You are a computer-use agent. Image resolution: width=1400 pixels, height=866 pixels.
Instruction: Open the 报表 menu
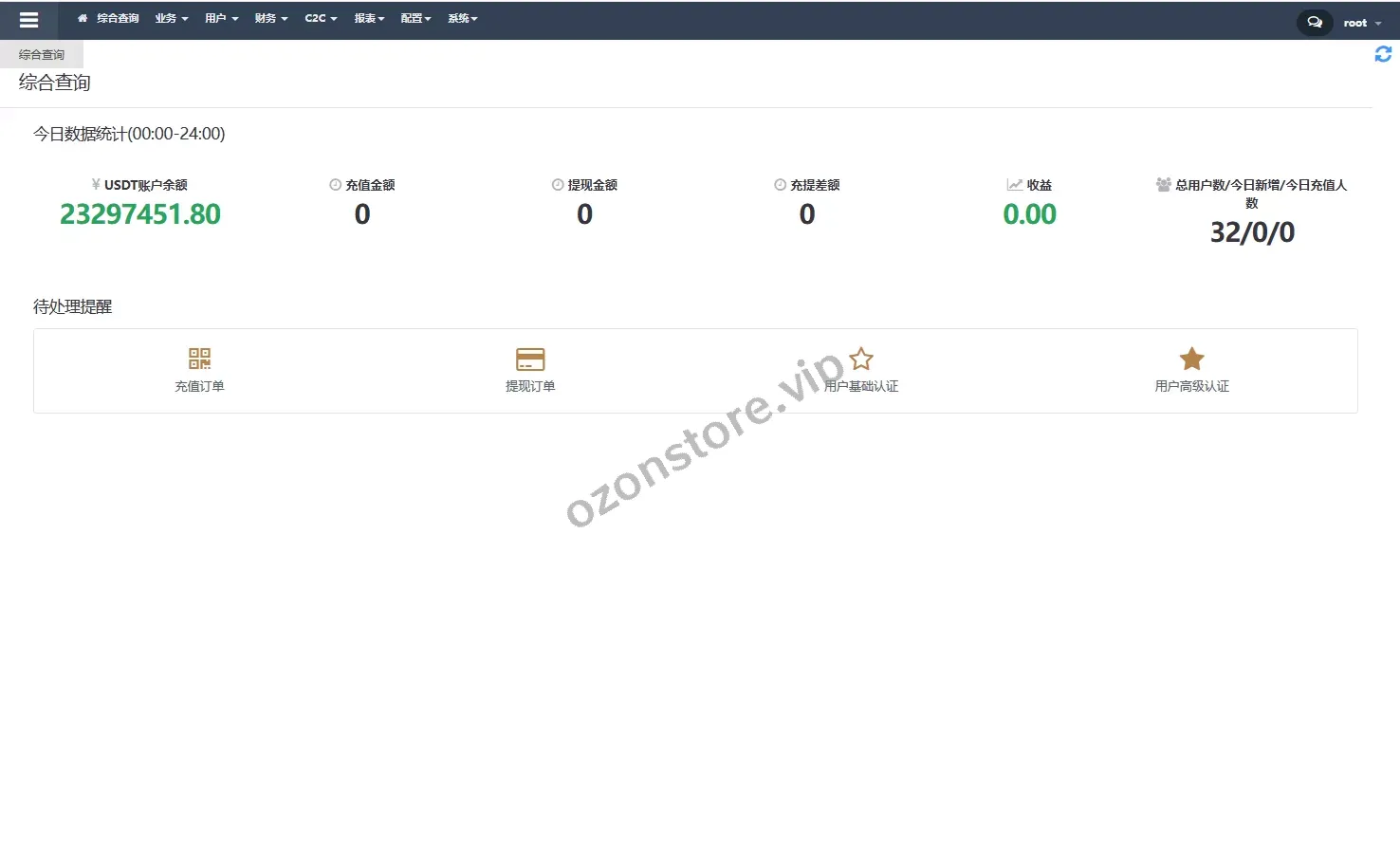(x=369, y=18)
